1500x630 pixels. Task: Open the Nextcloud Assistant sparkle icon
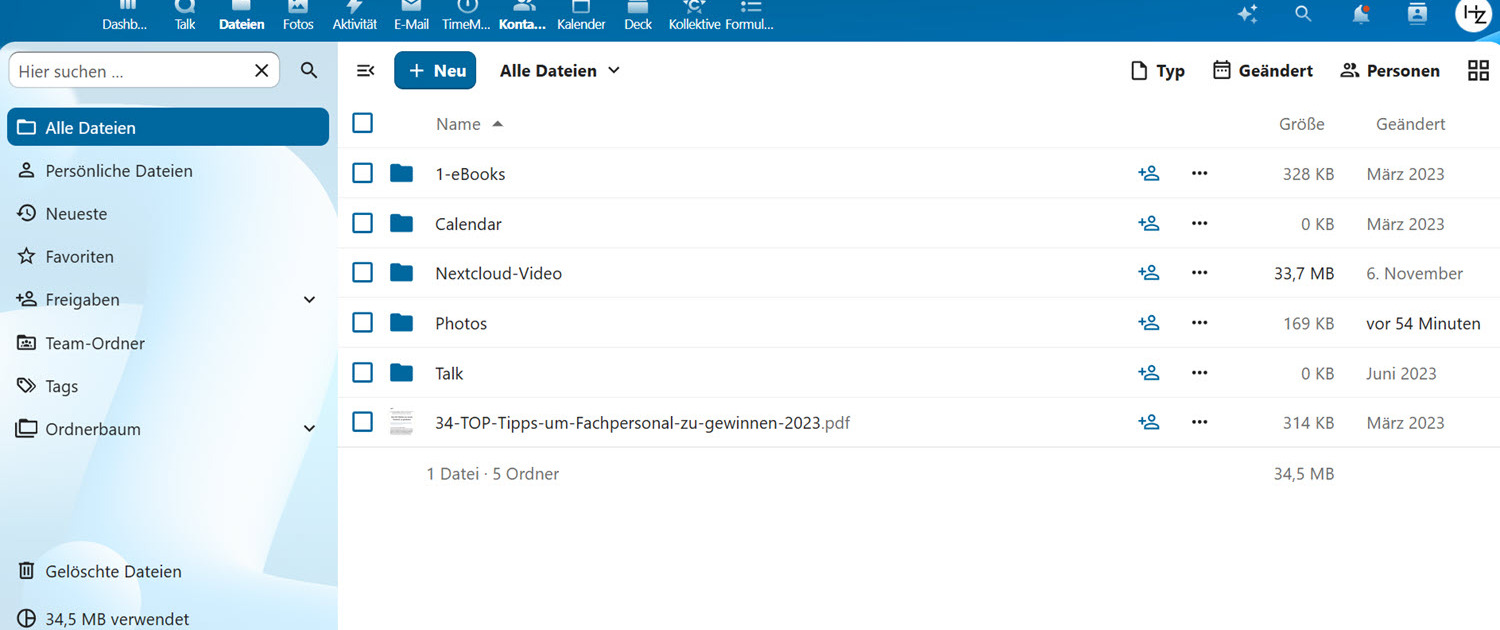point(1247,14)
